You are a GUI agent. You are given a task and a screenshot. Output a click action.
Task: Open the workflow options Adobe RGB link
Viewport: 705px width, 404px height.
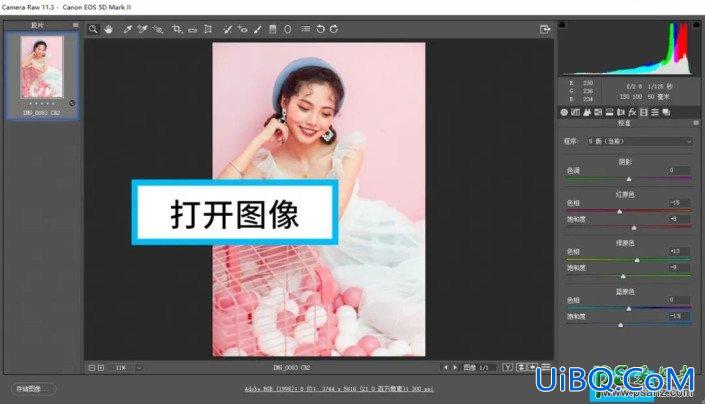(339, 389)
